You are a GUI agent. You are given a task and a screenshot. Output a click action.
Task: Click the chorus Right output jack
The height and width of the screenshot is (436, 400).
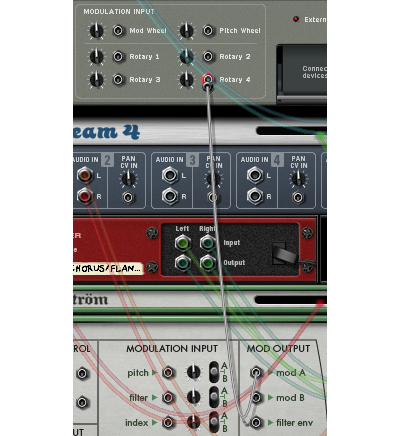(x=207, y=263)
